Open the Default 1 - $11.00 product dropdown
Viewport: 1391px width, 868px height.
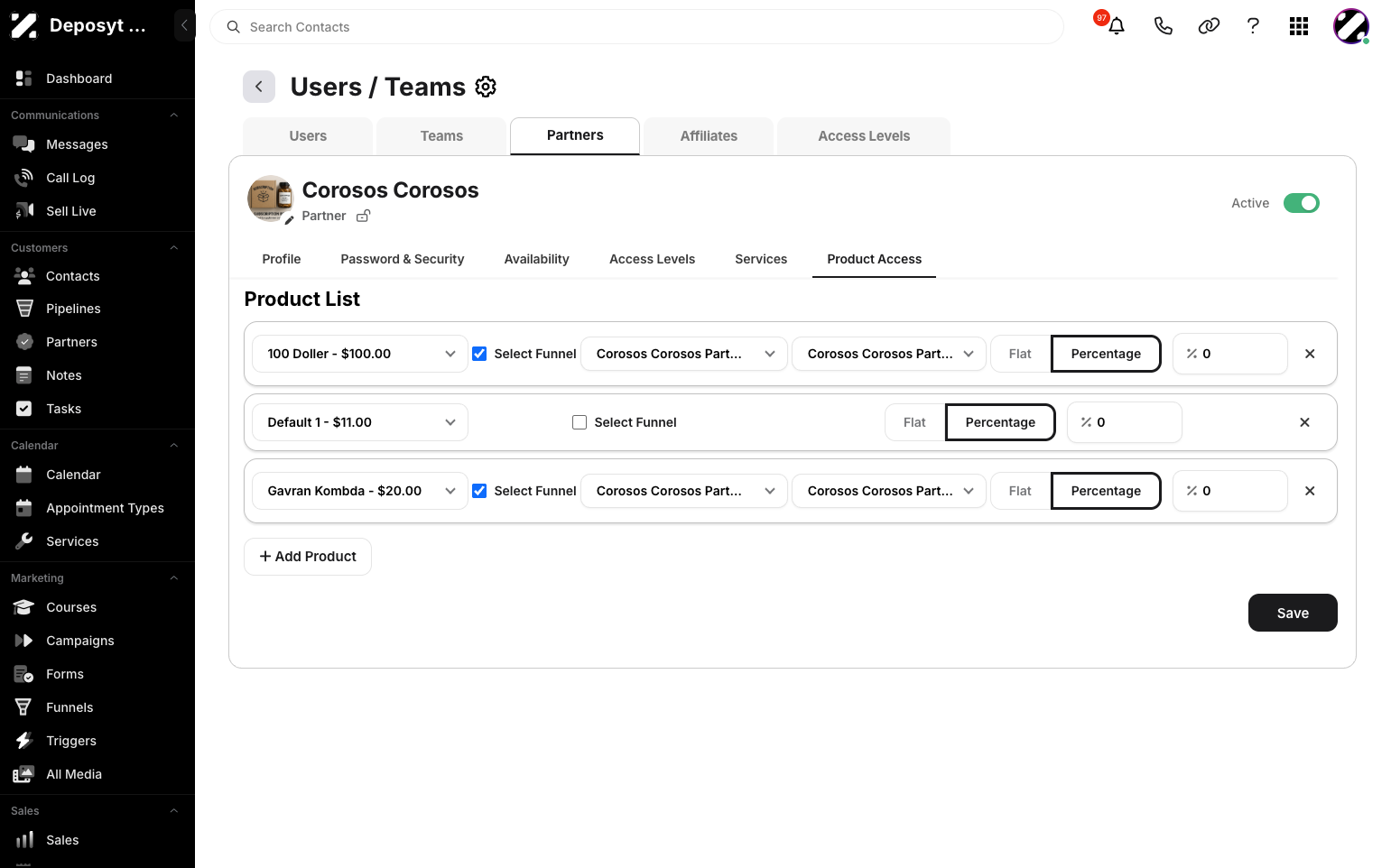coord(360,422)
